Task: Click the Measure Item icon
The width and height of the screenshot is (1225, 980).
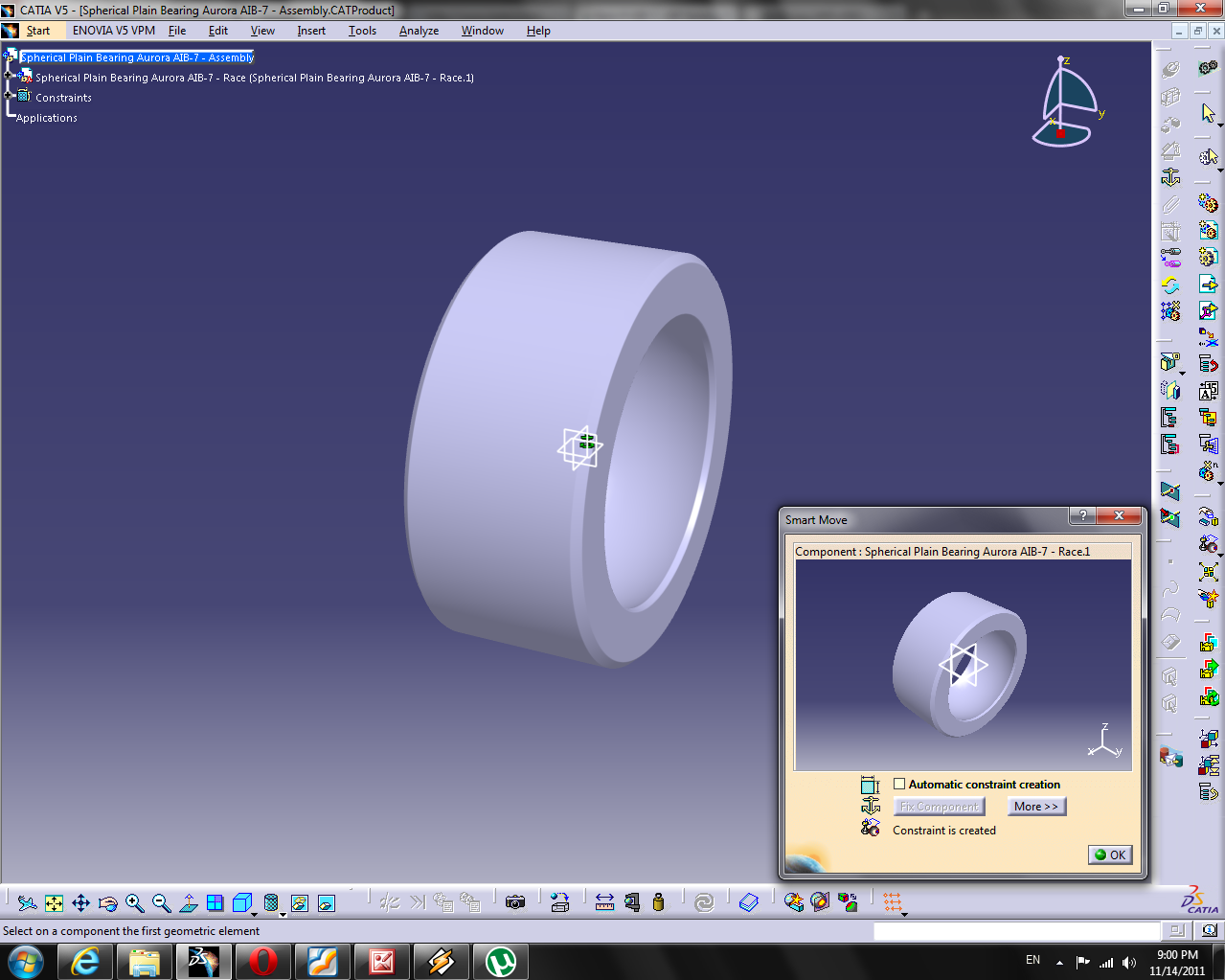Action: coord(631,902)
